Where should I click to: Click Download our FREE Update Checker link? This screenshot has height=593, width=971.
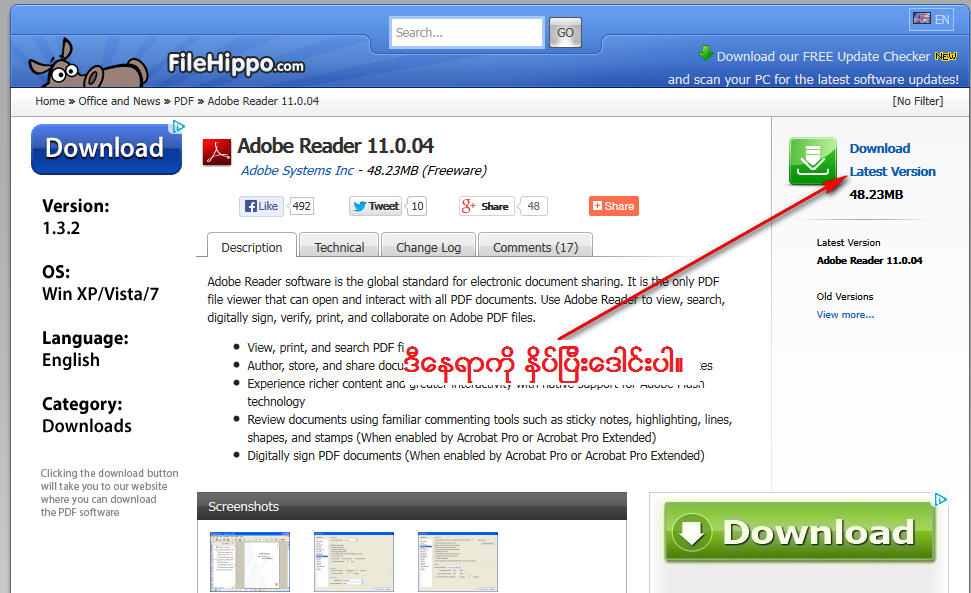click(823, 56)
